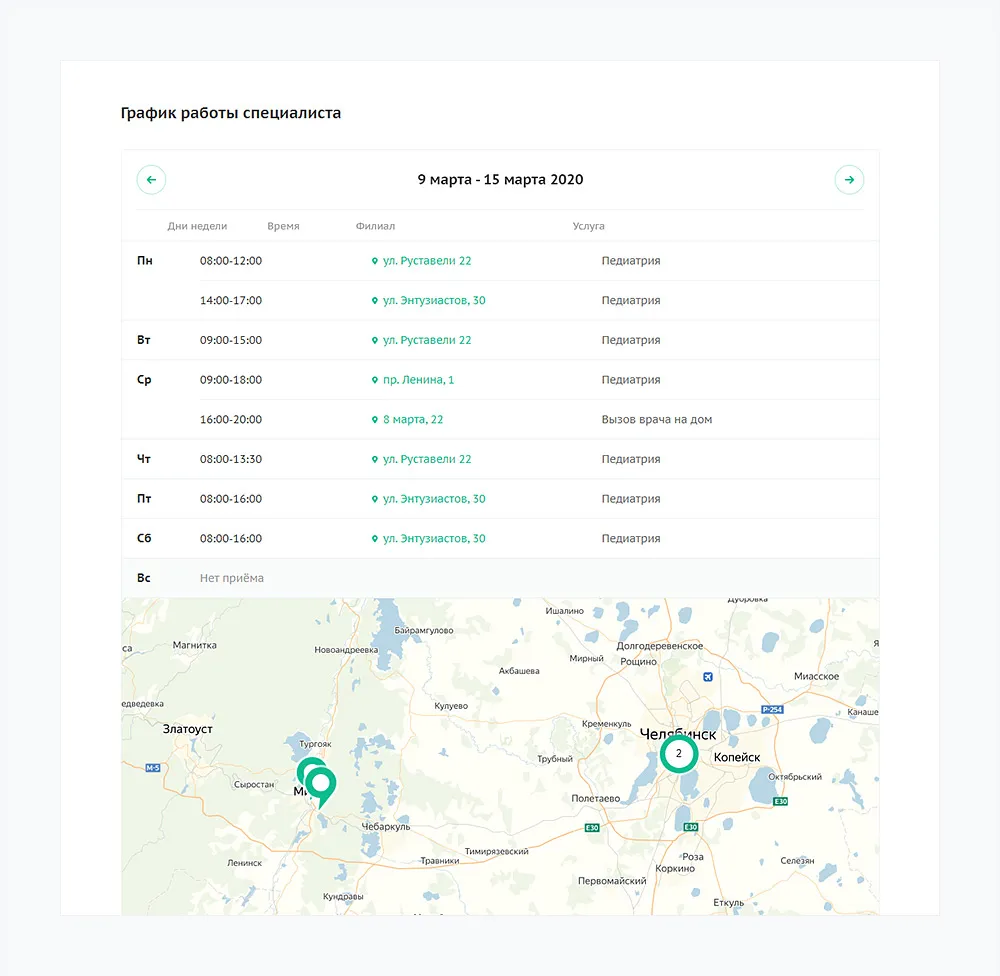1000x976 pixels.
Task: Click the Копейск label on the map
Action: coord(737,758)
